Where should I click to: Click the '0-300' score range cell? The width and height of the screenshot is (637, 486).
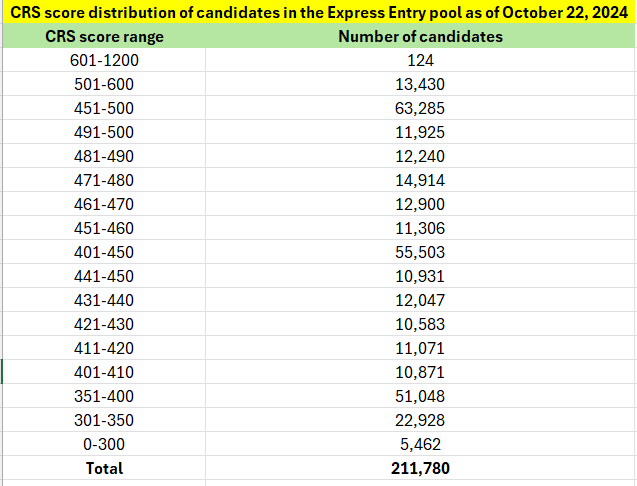(x=104, y=444)
